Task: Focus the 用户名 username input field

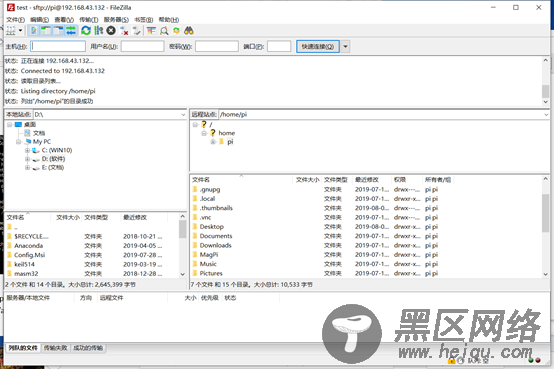Action: click(x=142, y=46)
